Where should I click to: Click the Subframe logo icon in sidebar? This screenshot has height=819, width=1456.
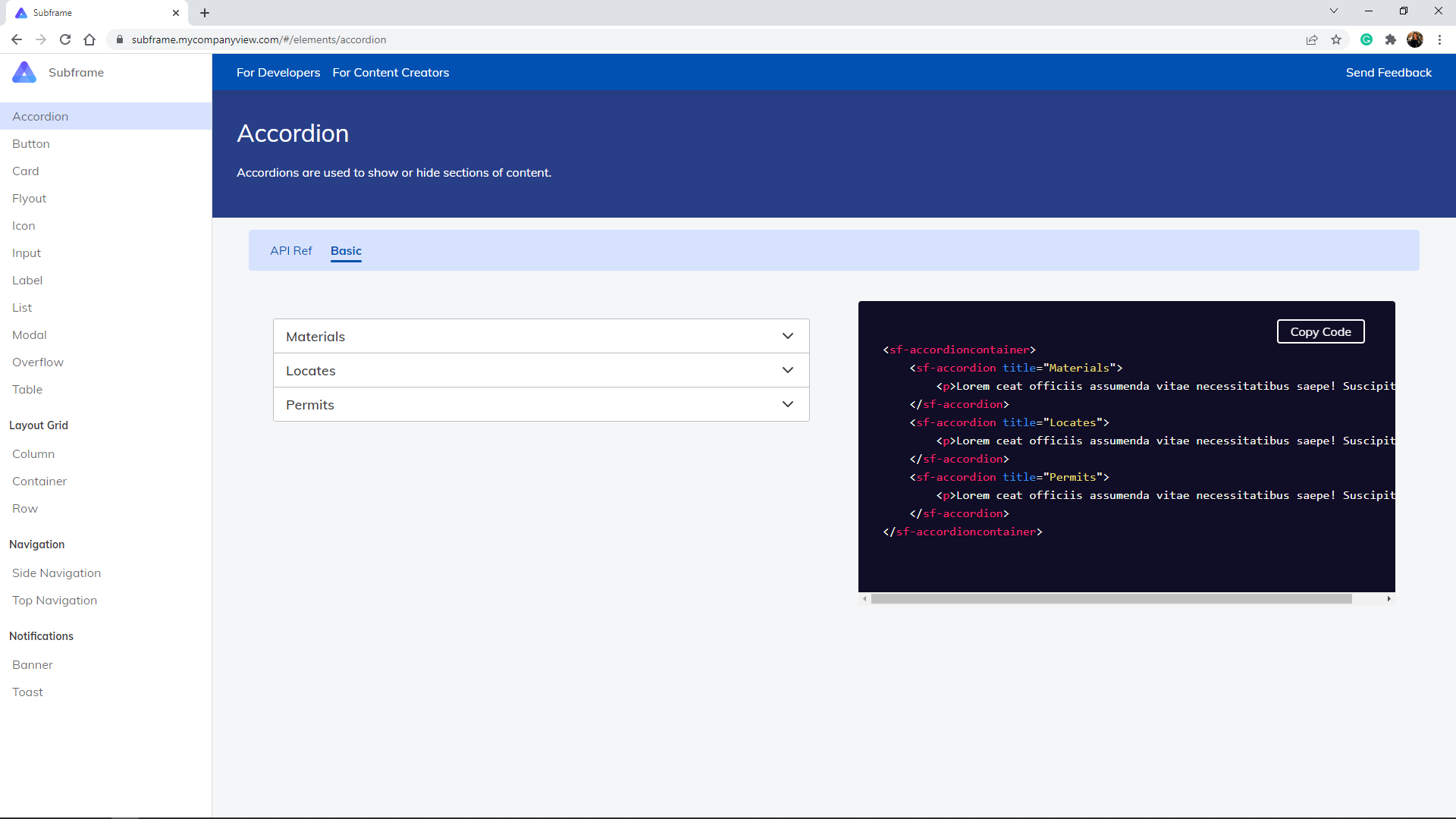[x=24, y=72]
